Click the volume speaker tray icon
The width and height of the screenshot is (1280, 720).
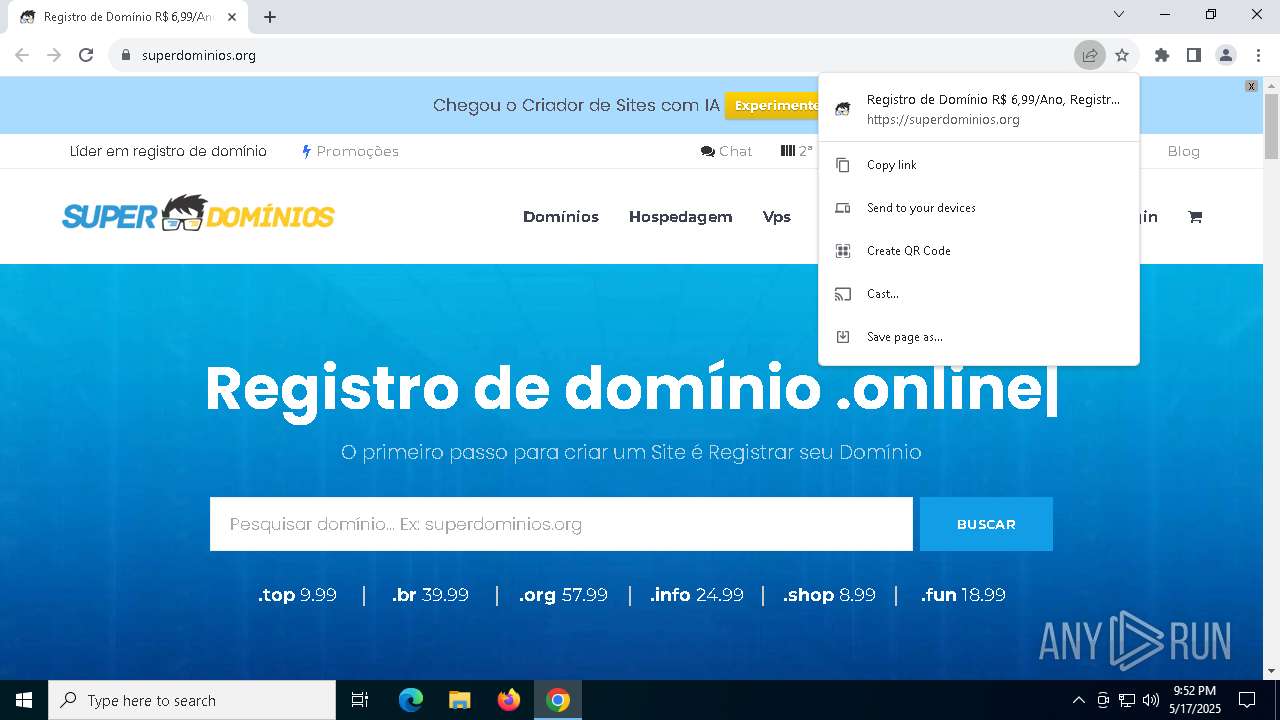1151,700
